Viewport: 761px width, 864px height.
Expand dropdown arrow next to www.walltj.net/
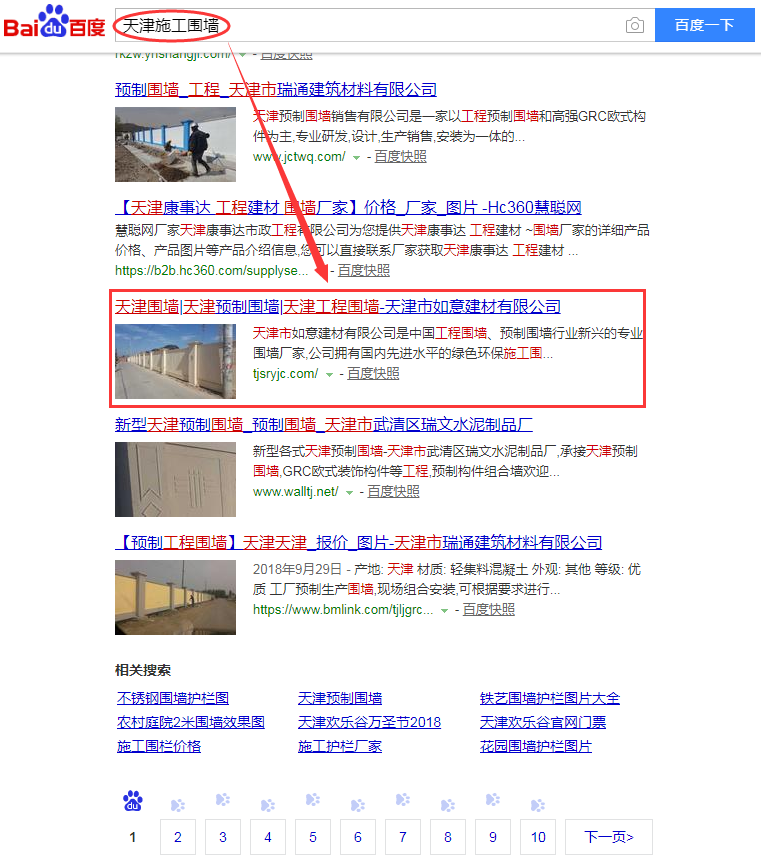(349, 493)
